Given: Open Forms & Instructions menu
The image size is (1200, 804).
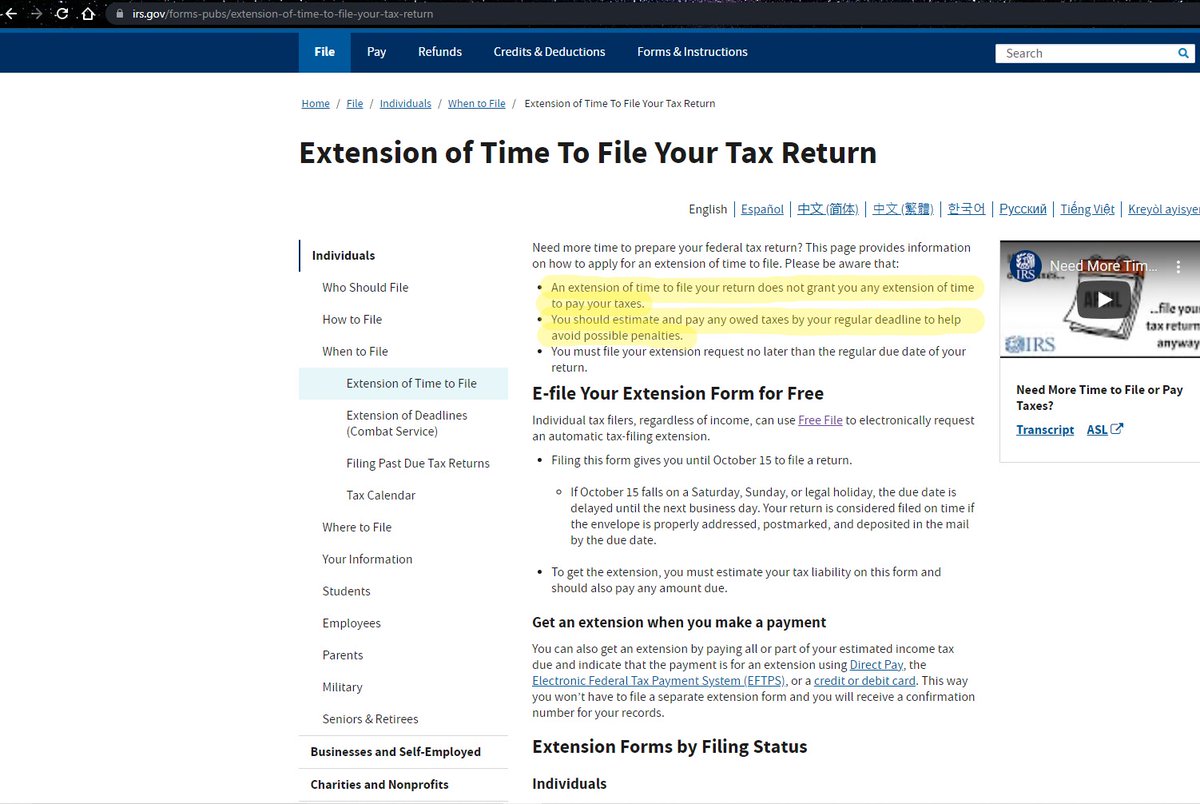Looking at the screenshot, I should tap(692, 52).
